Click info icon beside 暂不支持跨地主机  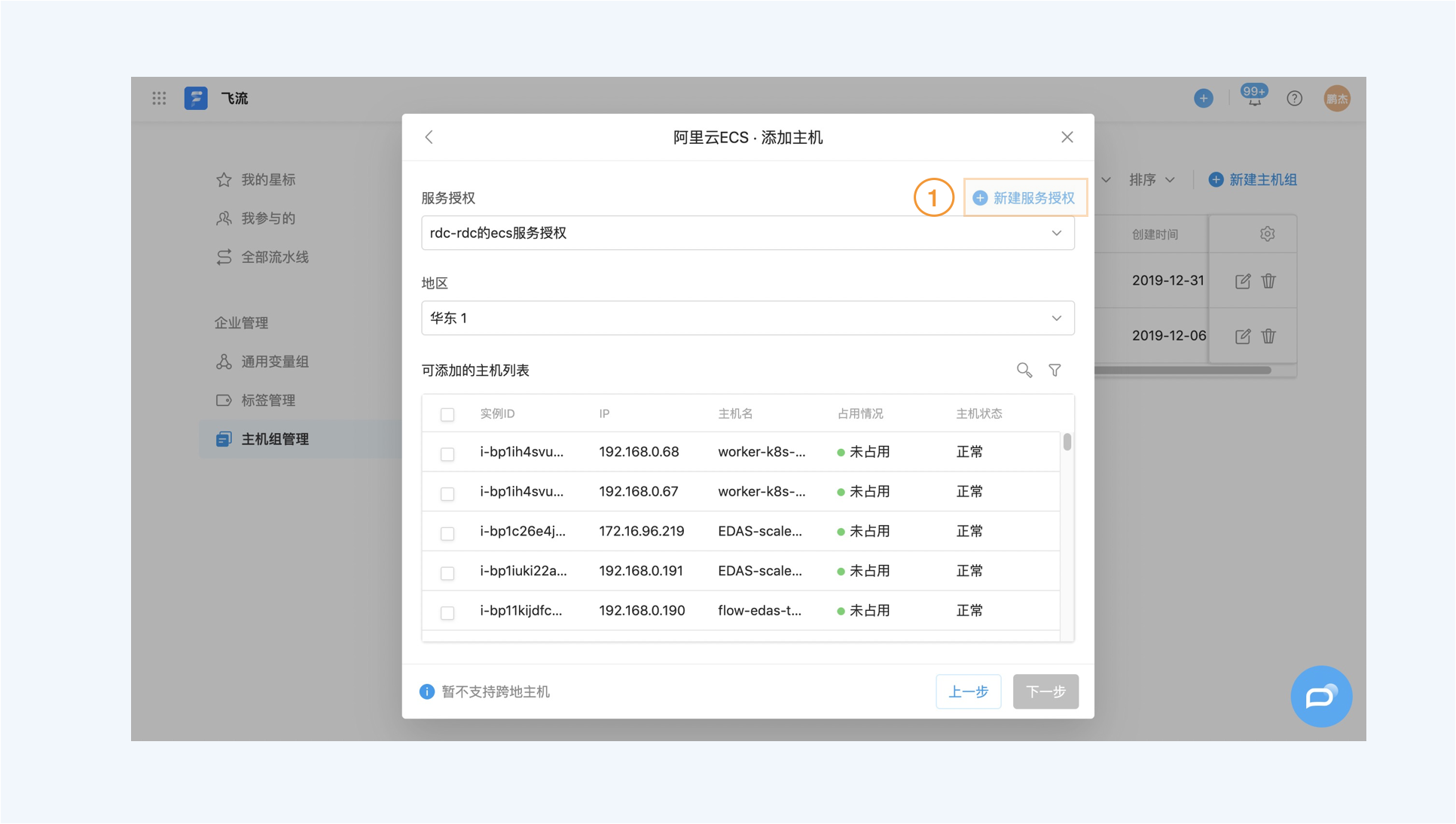click(x=427, y=691)
